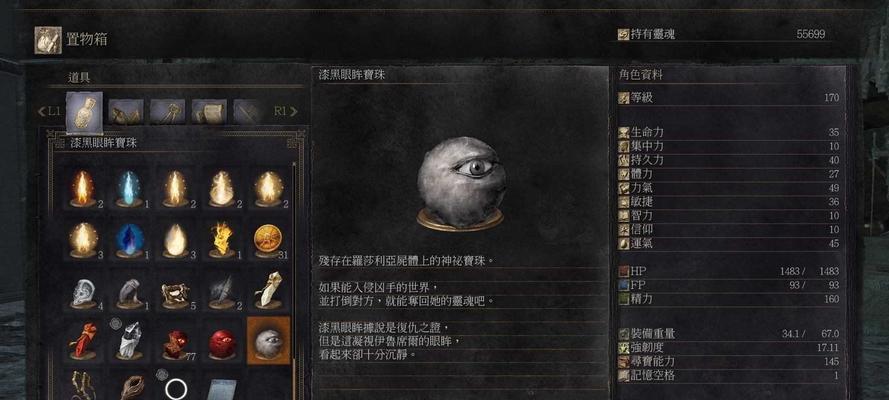Image resolution: width=889 pixels, height=400 pixels.
Task: Open the scroll-shaped category tab
Action: tap(209, 112)
